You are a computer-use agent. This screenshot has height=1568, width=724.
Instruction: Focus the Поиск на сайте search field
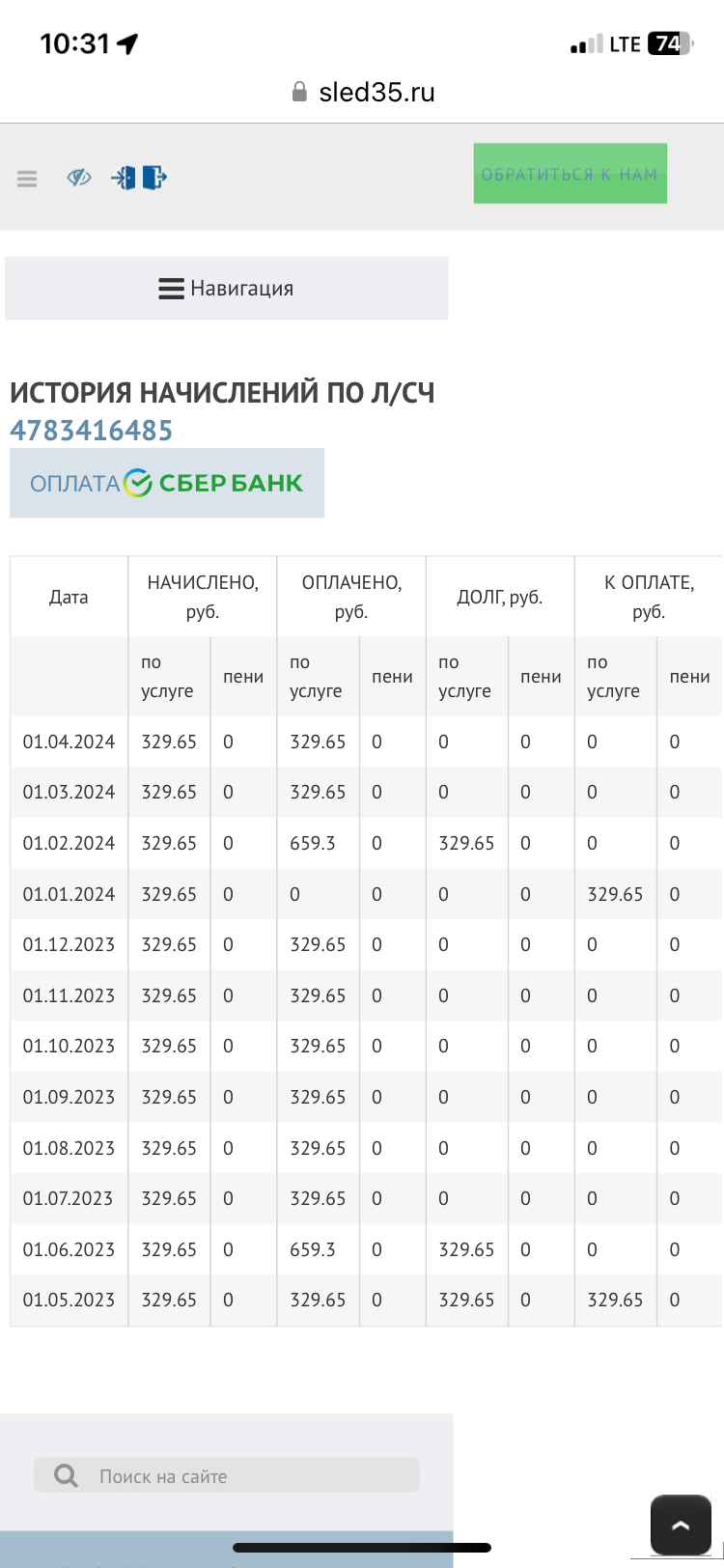(x=241, y=1475)
